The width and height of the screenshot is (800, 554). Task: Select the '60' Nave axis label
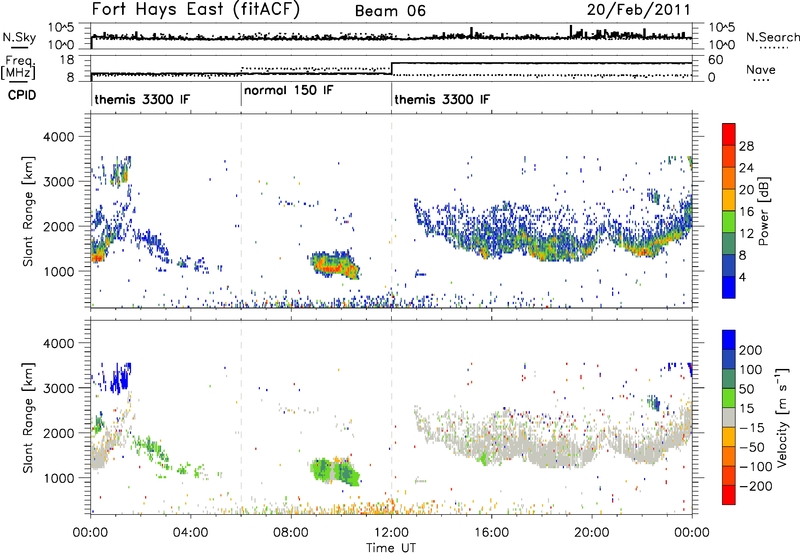pyautogui.click(x=716, y=60)
